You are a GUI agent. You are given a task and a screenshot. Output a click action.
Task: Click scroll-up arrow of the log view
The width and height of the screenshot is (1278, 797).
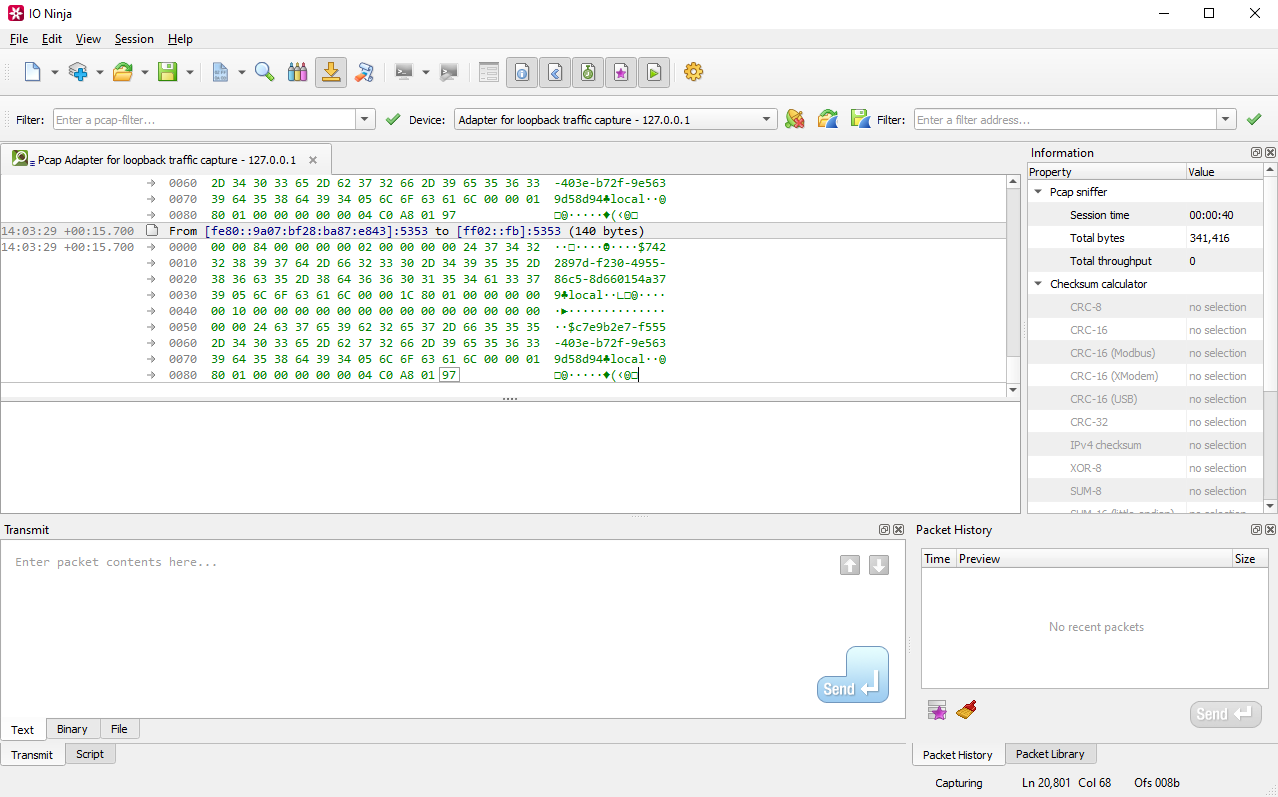tap(1013, 183)
